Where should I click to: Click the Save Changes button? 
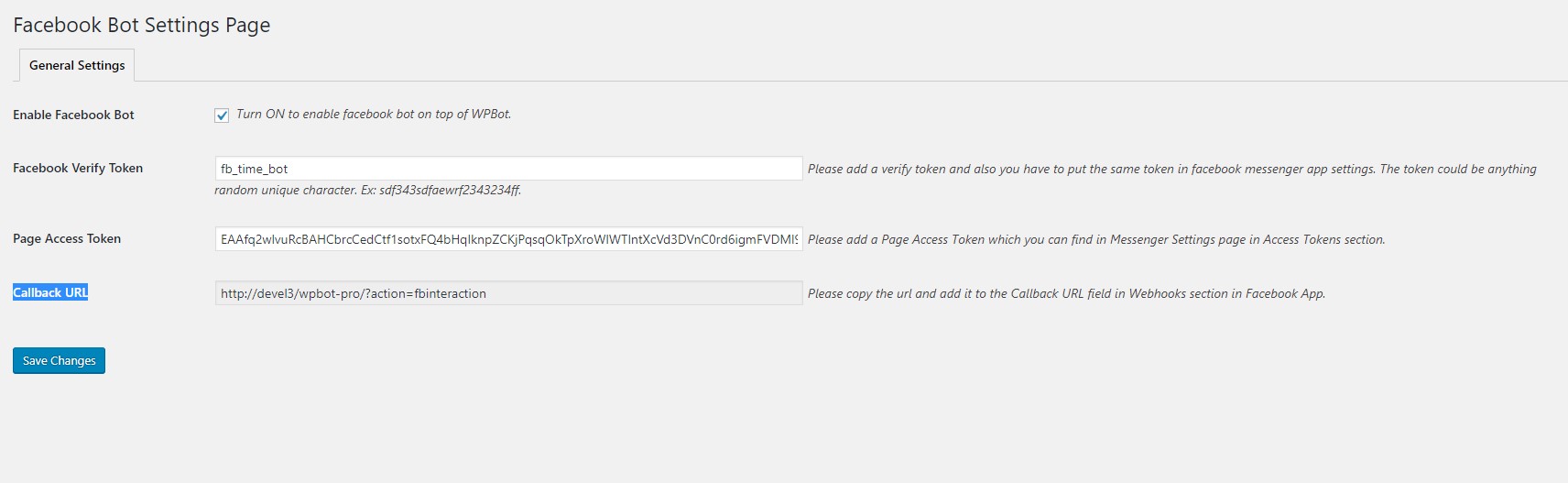pyautogui.click(x=59, y=360)
